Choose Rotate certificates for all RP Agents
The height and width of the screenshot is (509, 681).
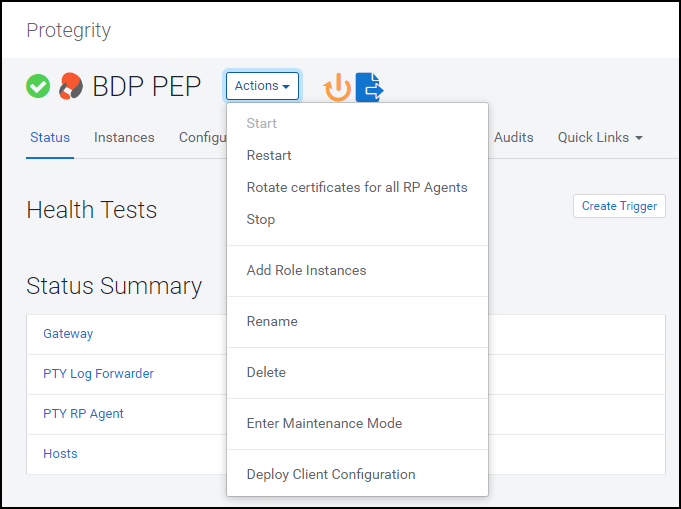[357, 187]
